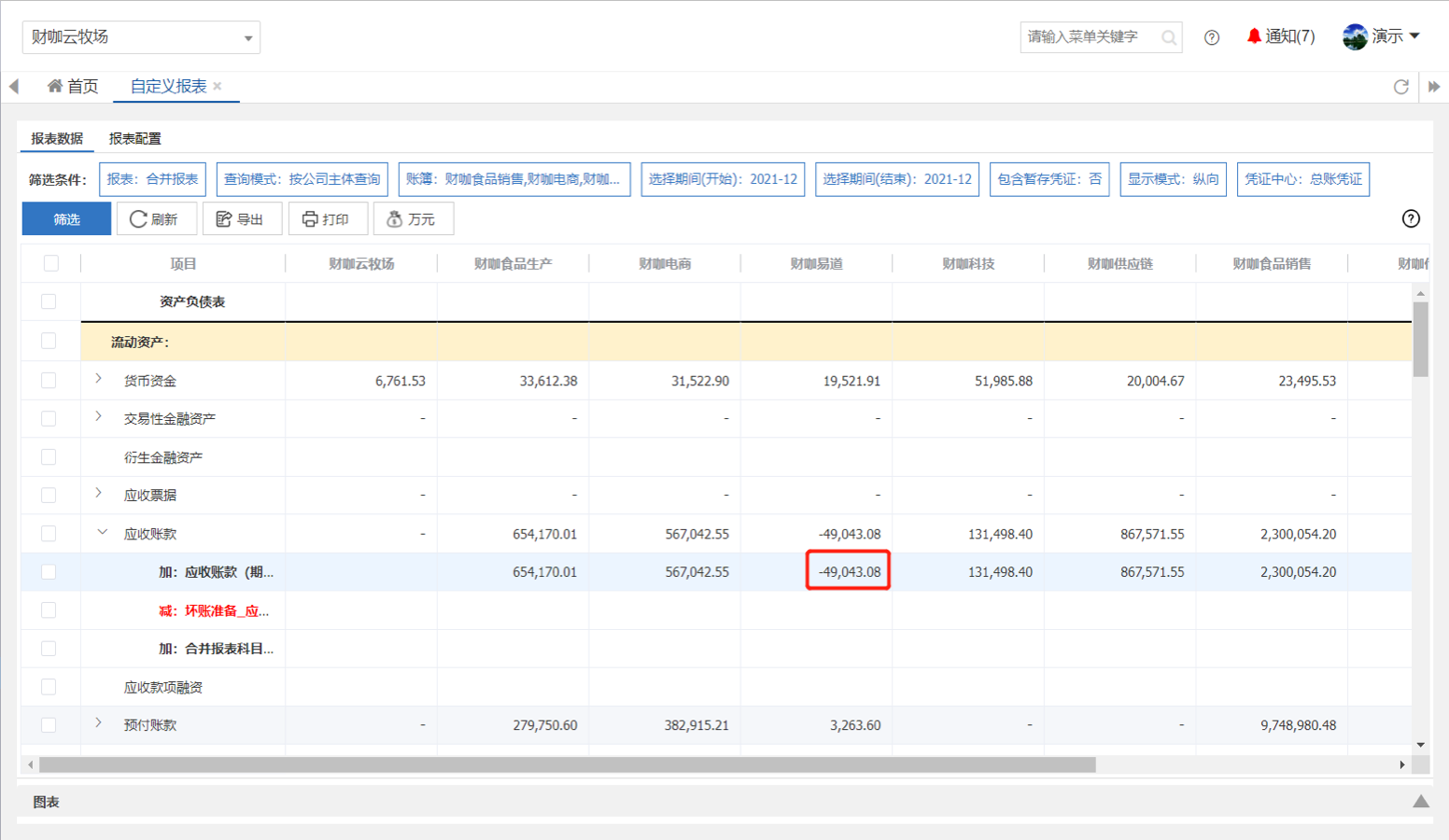The width and height of the screenshot is (1449, 840).
Task: Close the 自定义报表 tab
Action: click(218, 86)
